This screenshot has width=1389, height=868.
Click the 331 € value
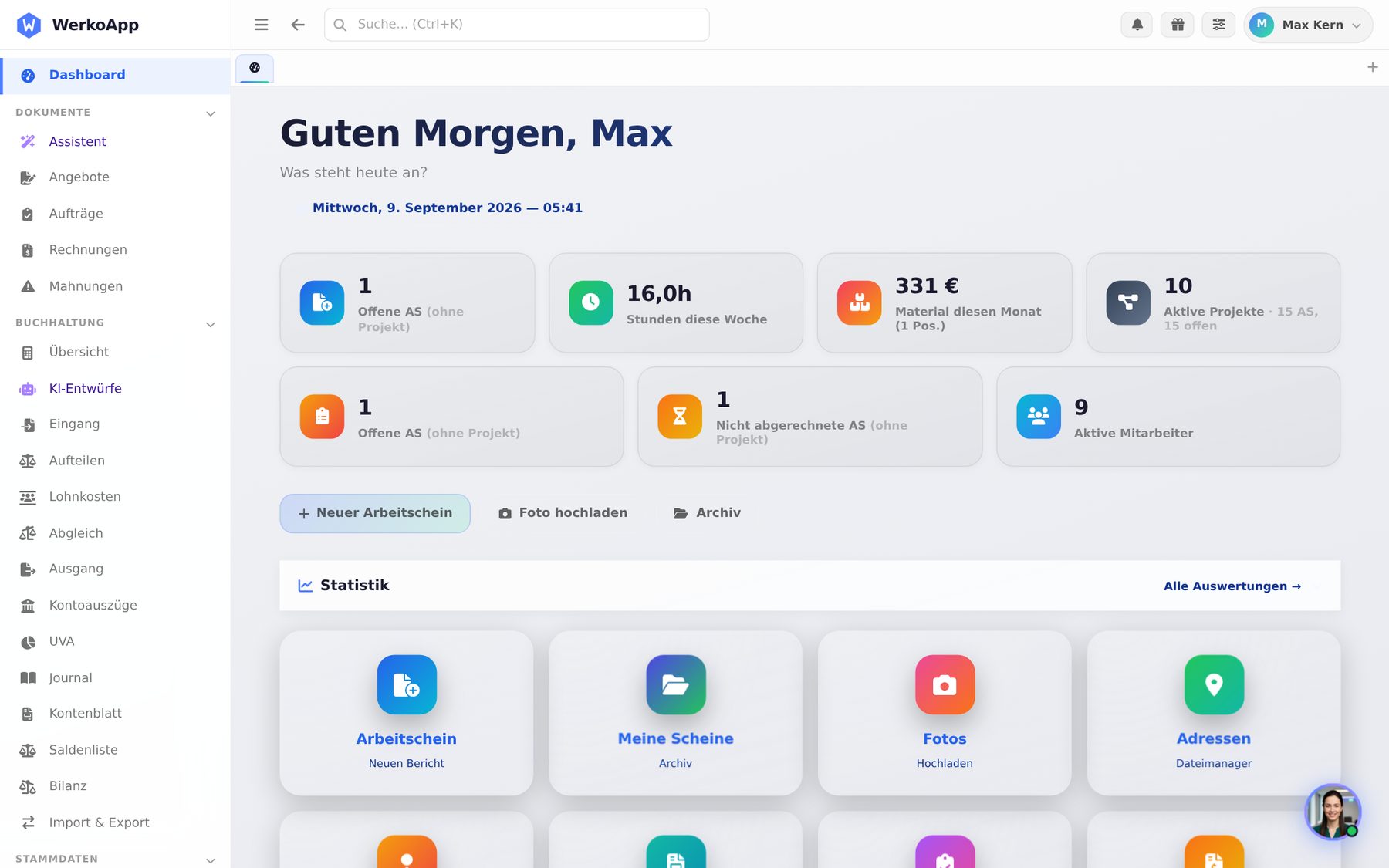pyautogui.click(x=927, y=286)
